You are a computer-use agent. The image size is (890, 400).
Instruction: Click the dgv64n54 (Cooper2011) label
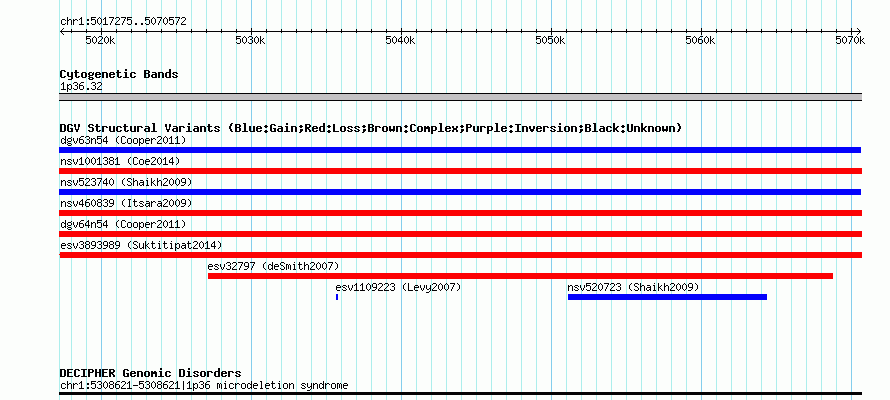[x=123, y=224]
